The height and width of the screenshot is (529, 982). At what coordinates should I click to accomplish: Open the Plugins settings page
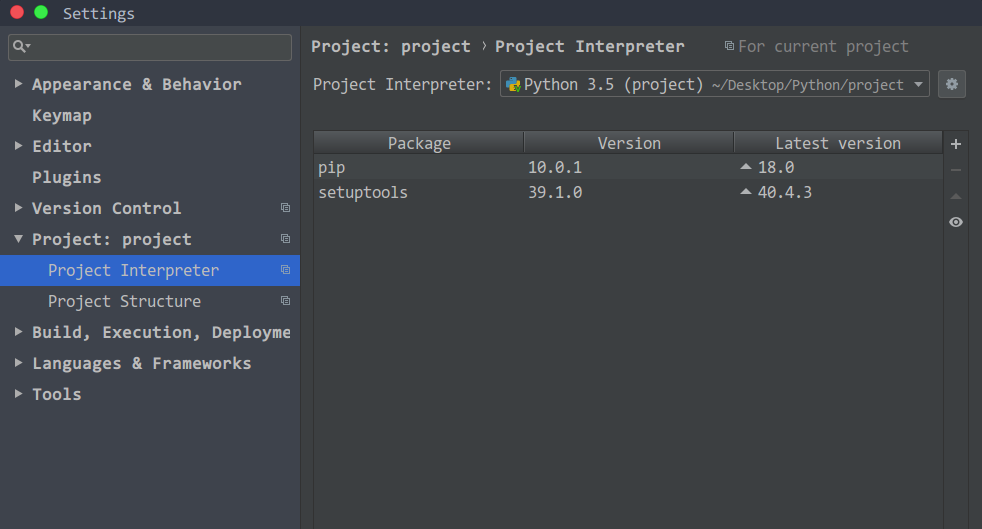point(66,177)
